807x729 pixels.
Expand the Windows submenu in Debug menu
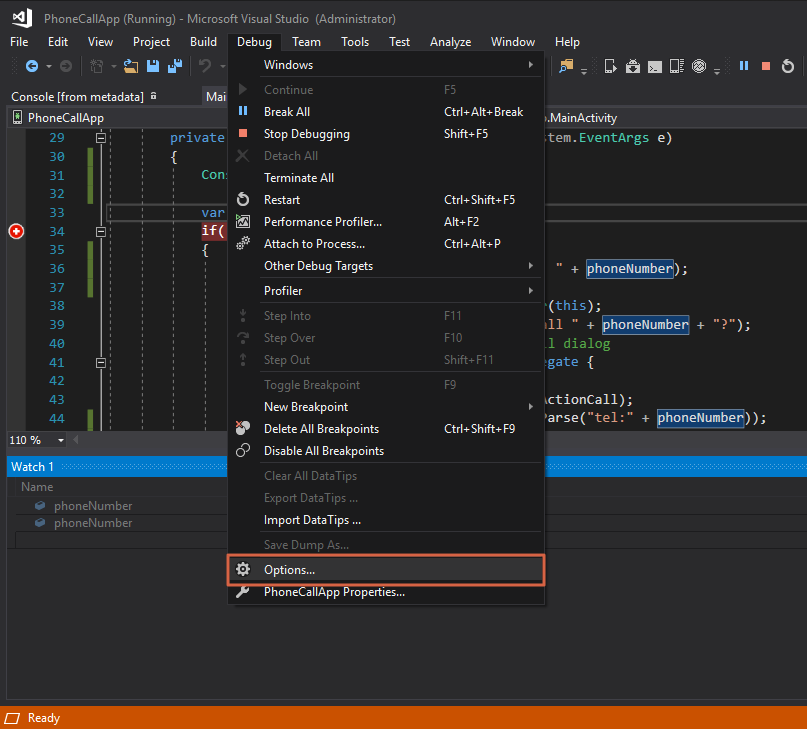tap(386, 65)
